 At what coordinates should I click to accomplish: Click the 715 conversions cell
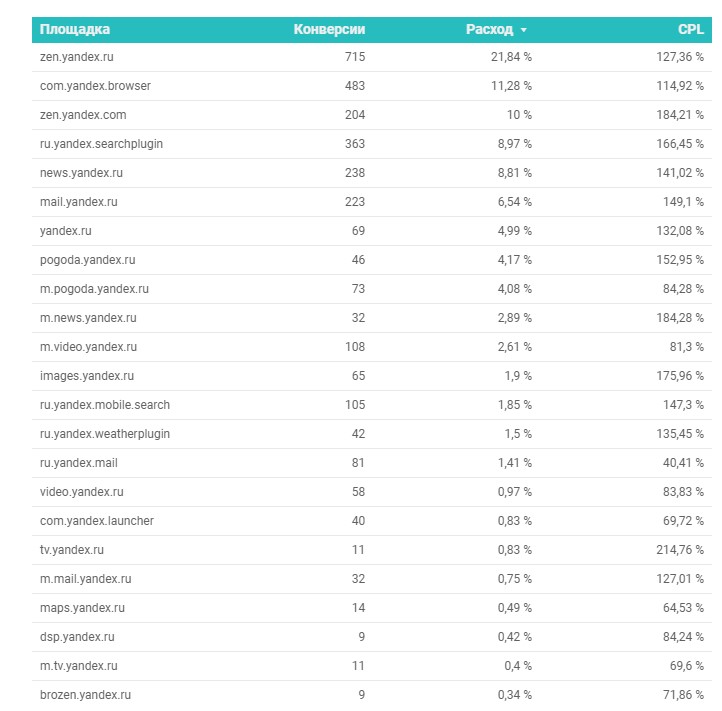(355, 57)
